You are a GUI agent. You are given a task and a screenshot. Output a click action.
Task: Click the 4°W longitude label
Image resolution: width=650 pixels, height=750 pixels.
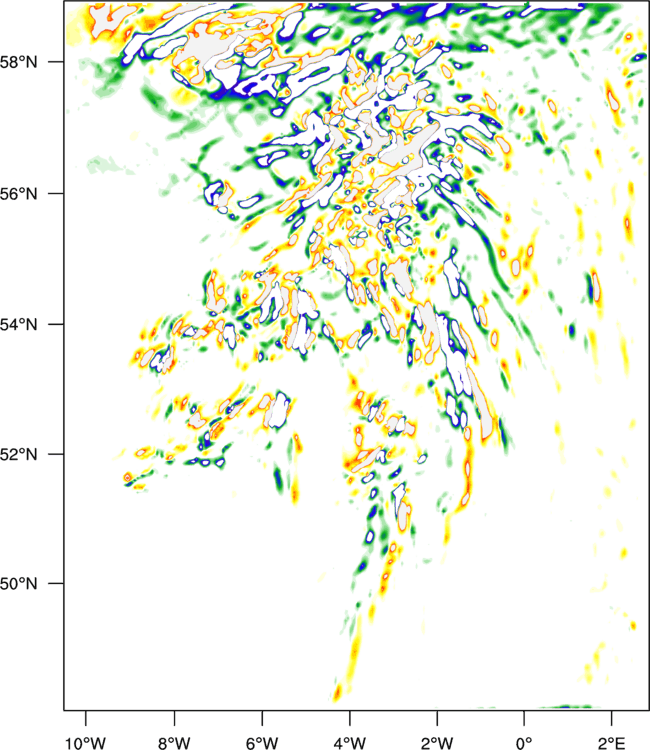click(350, 742)
